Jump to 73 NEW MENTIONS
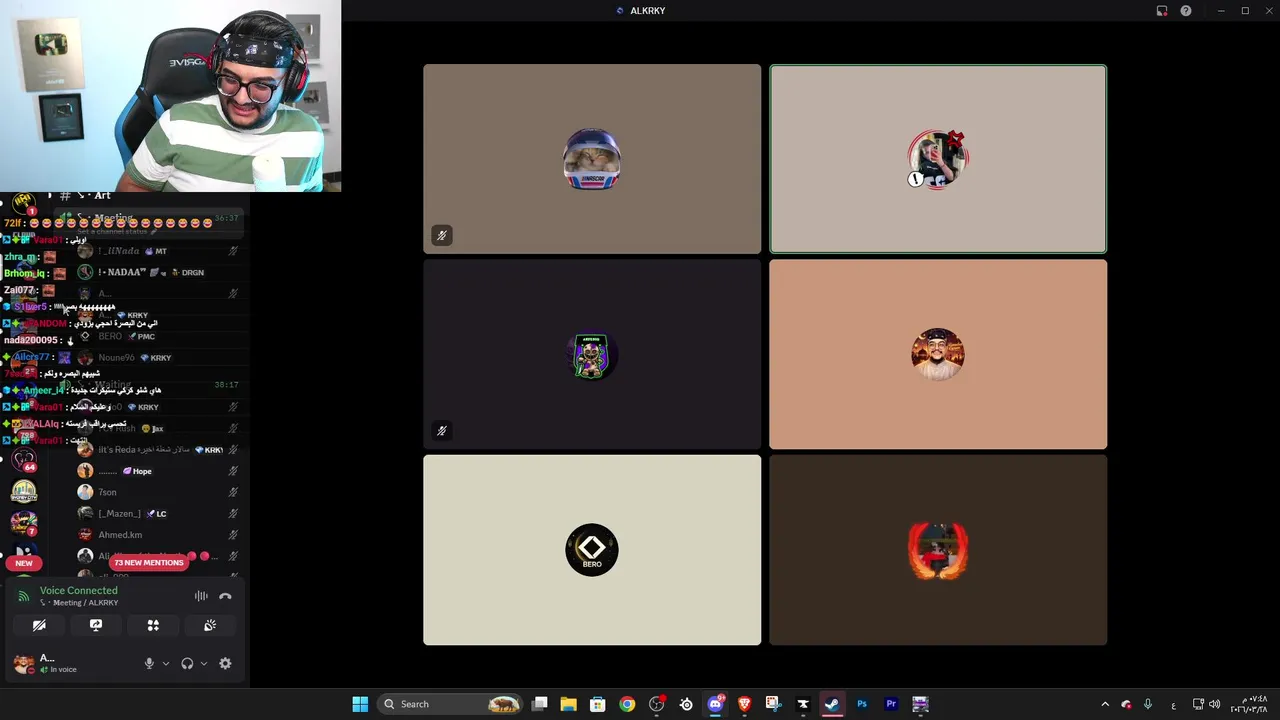The height and width of the screenshot is (720, 1280). coord(149,562)
